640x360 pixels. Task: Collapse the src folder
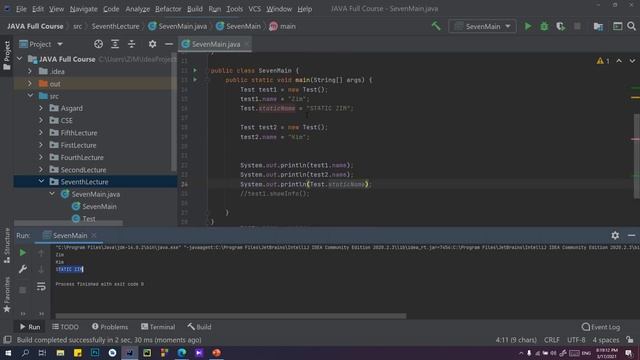click(x=31, y=96)
